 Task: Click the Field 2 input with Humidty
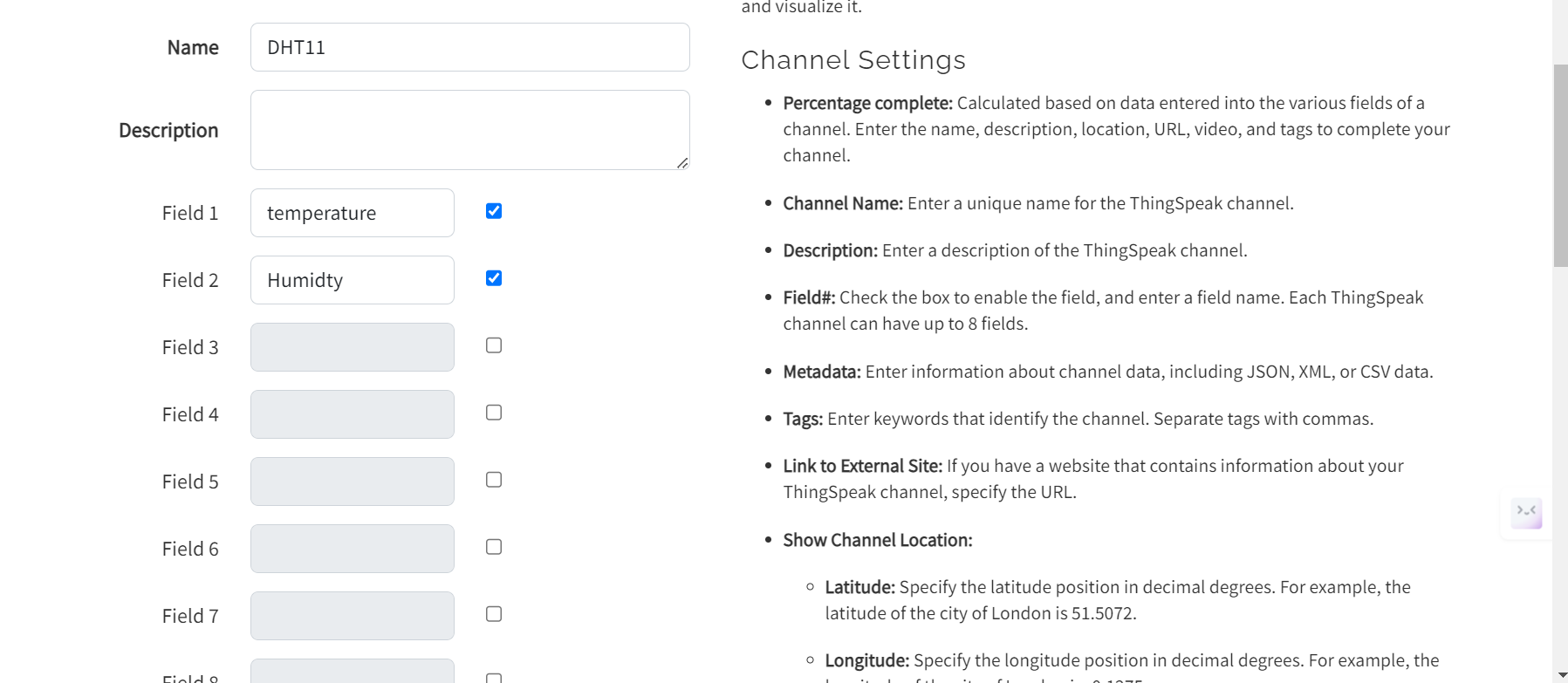352,280
